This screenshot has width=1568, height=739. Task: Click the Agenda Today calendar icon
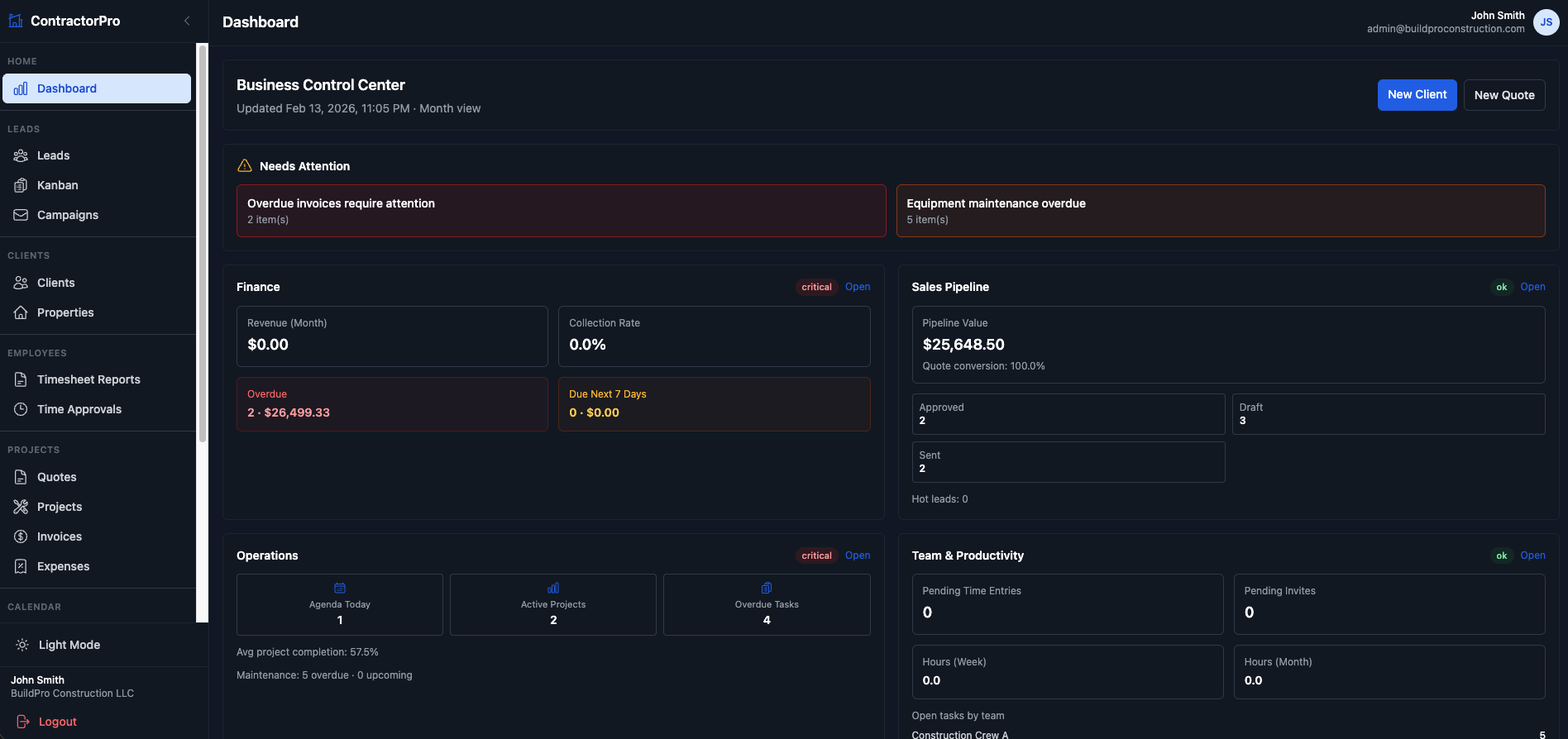(x=340, y=588)
